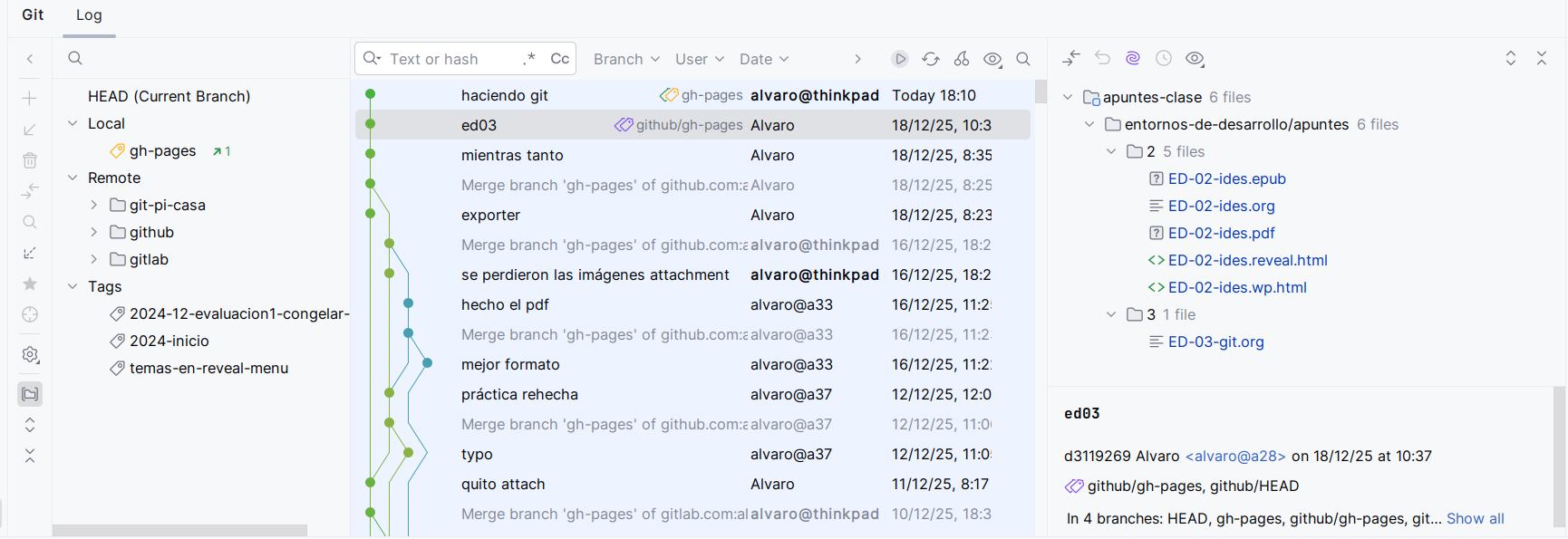
Task: Click the History Up to Here clock icon
Action: (1164, 58)
